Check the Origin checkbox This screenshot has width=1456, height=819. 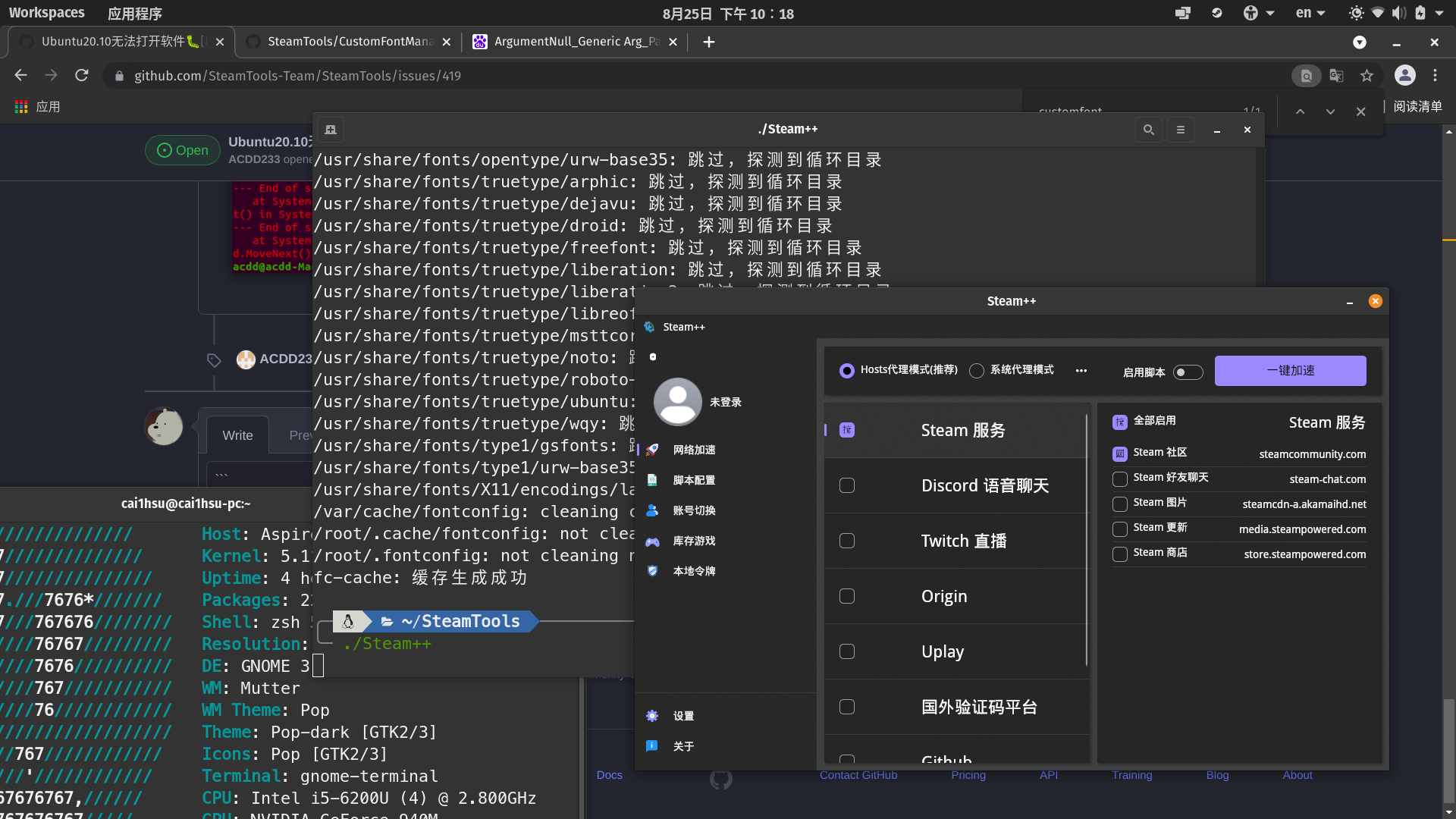(x=847, y=596)
